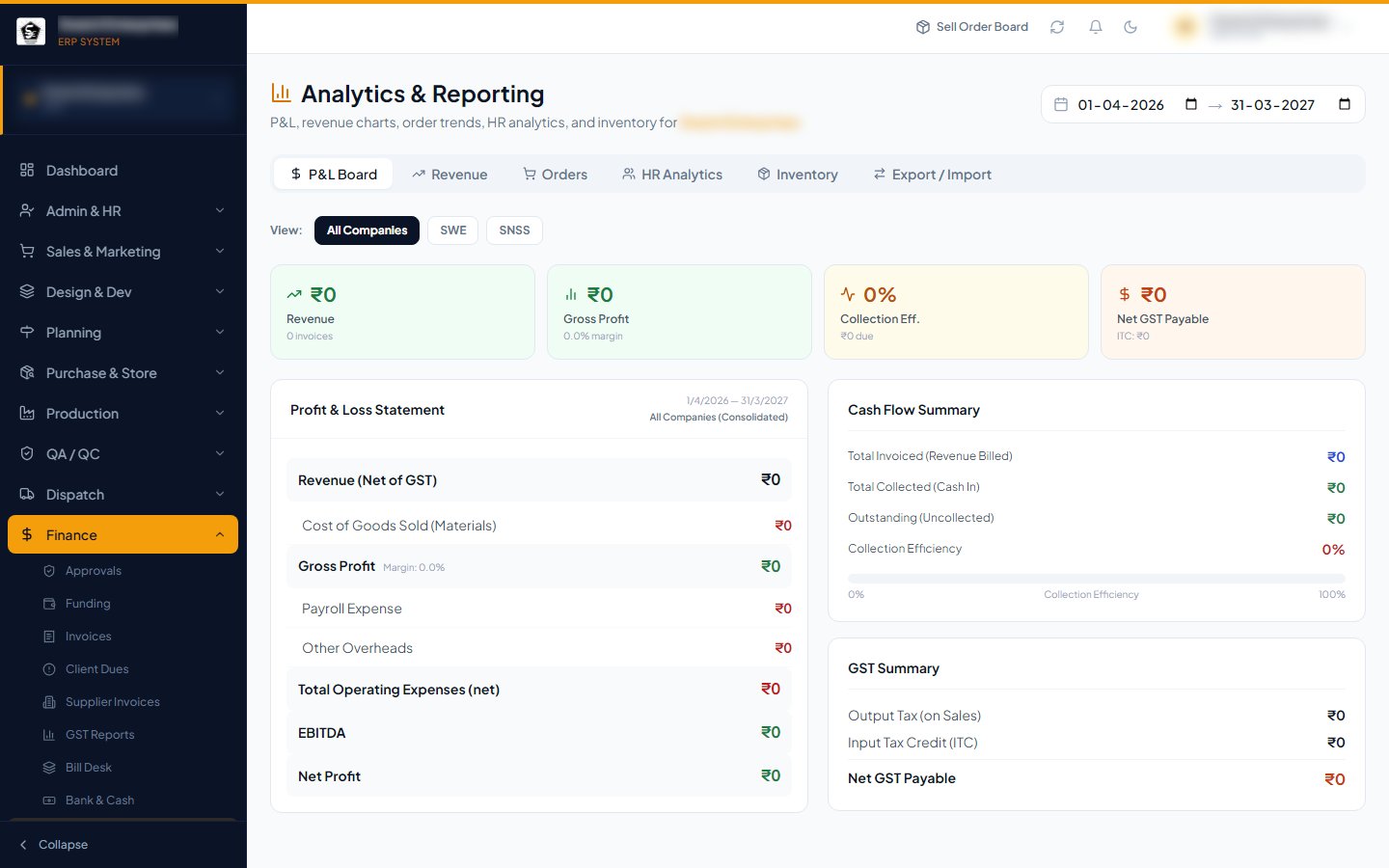Screen dimensions: 1389x868
Task: Click the QA / QC shield icon
Action: tap(27, 453)
